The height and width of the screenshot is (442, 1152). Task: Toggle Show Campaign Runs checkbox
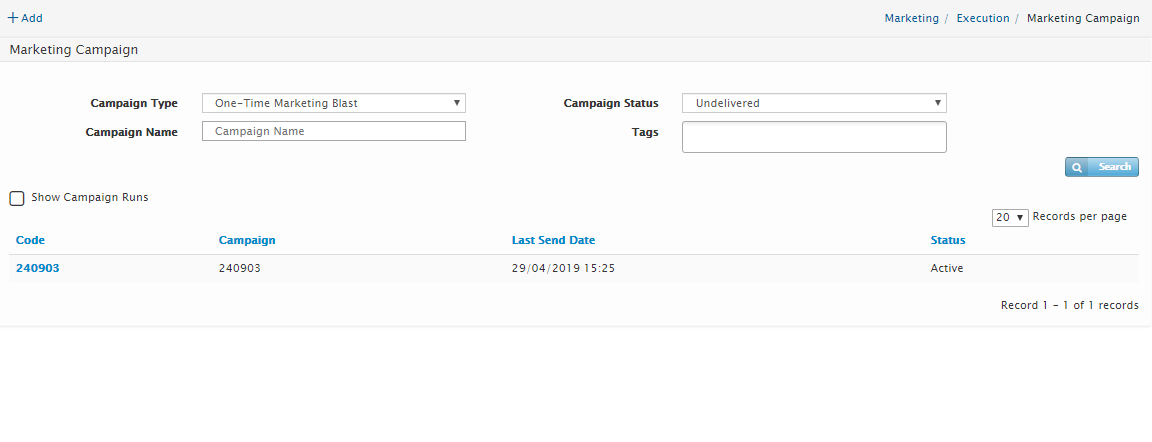[x=17, y=198]
